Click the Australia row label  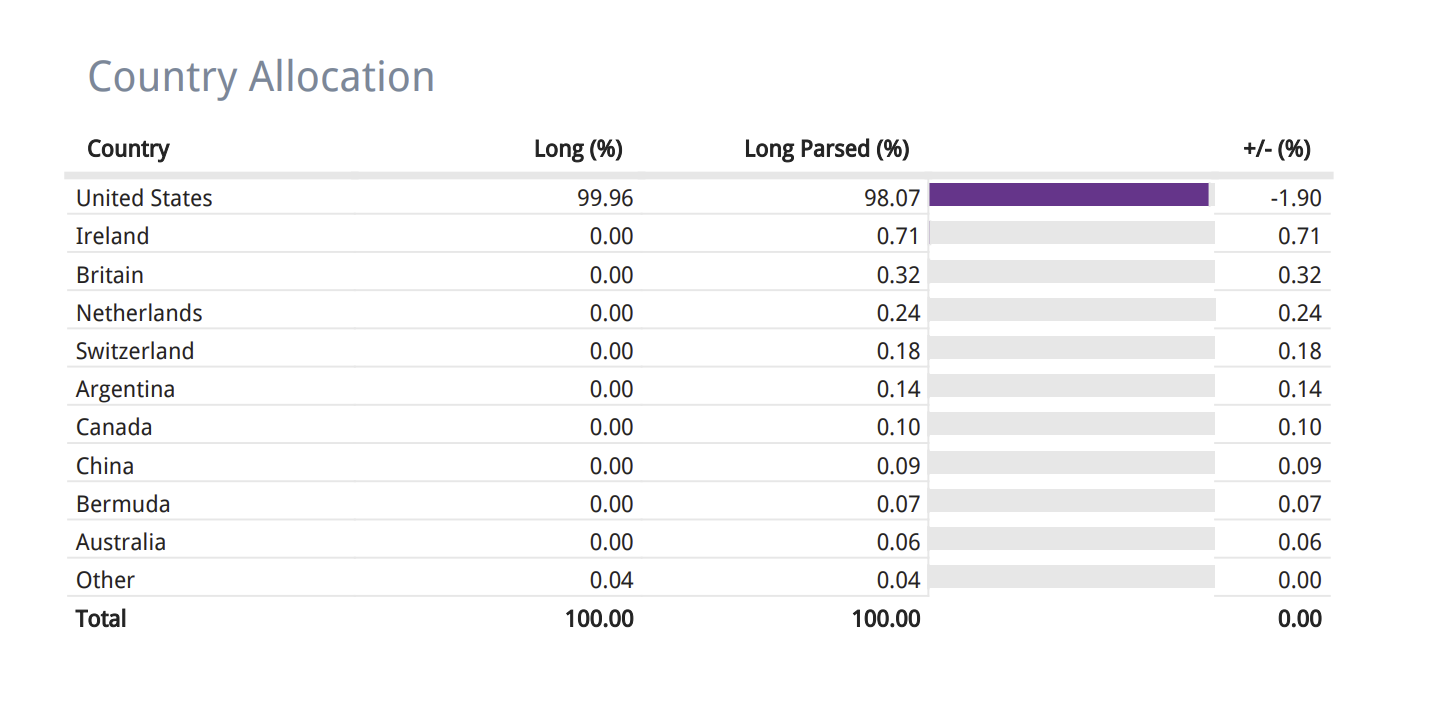[121, 542]
